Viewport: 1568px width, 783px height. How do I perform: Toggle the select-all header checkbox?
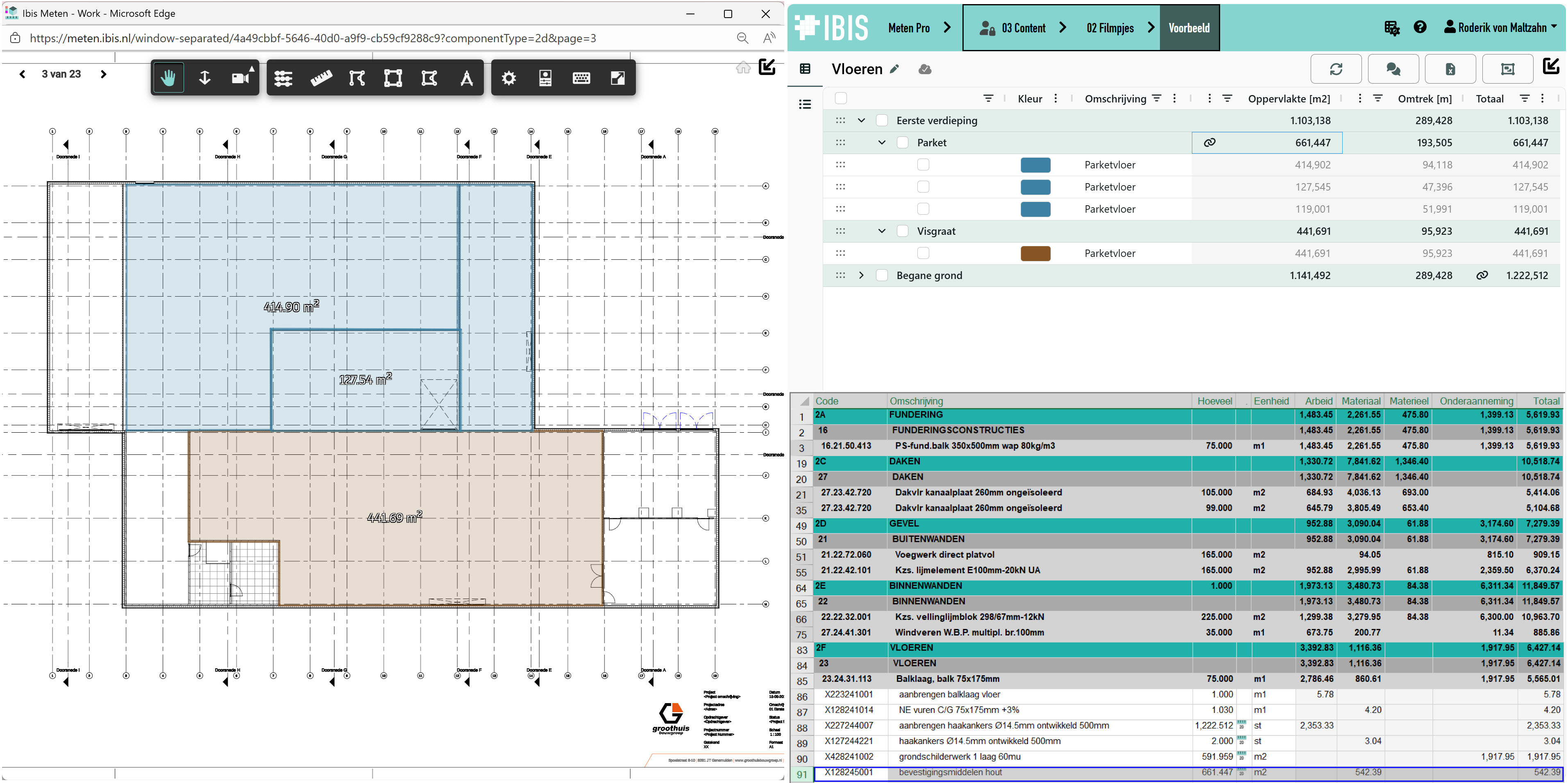841,99
